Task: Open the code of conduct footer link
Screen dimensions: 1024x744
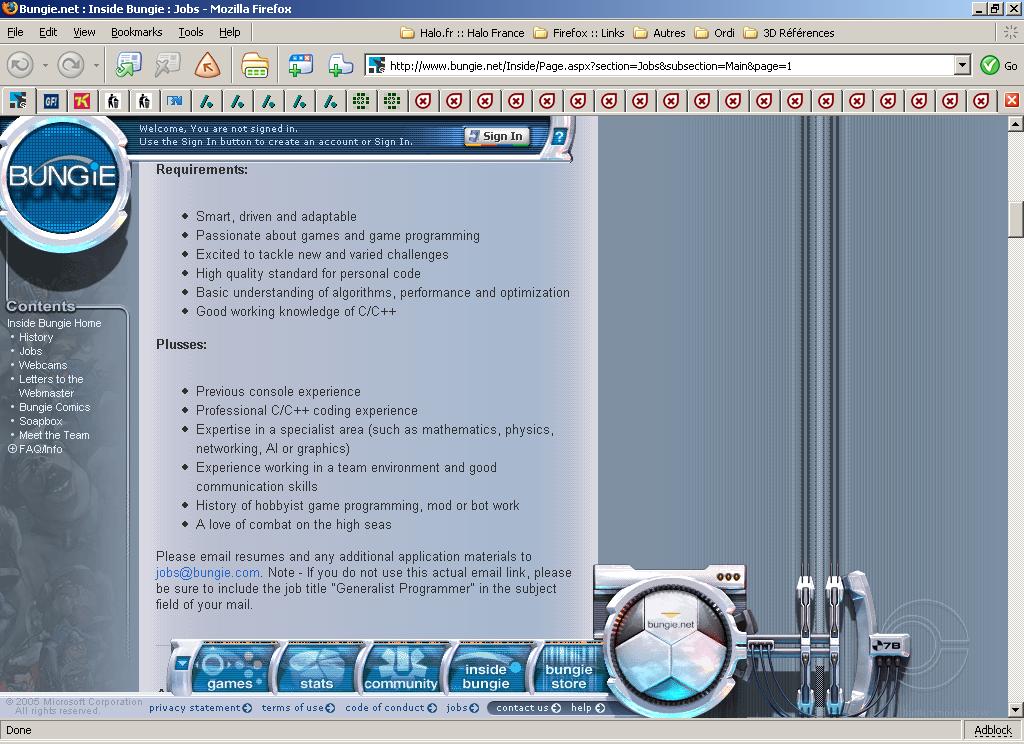Action: 391,707
